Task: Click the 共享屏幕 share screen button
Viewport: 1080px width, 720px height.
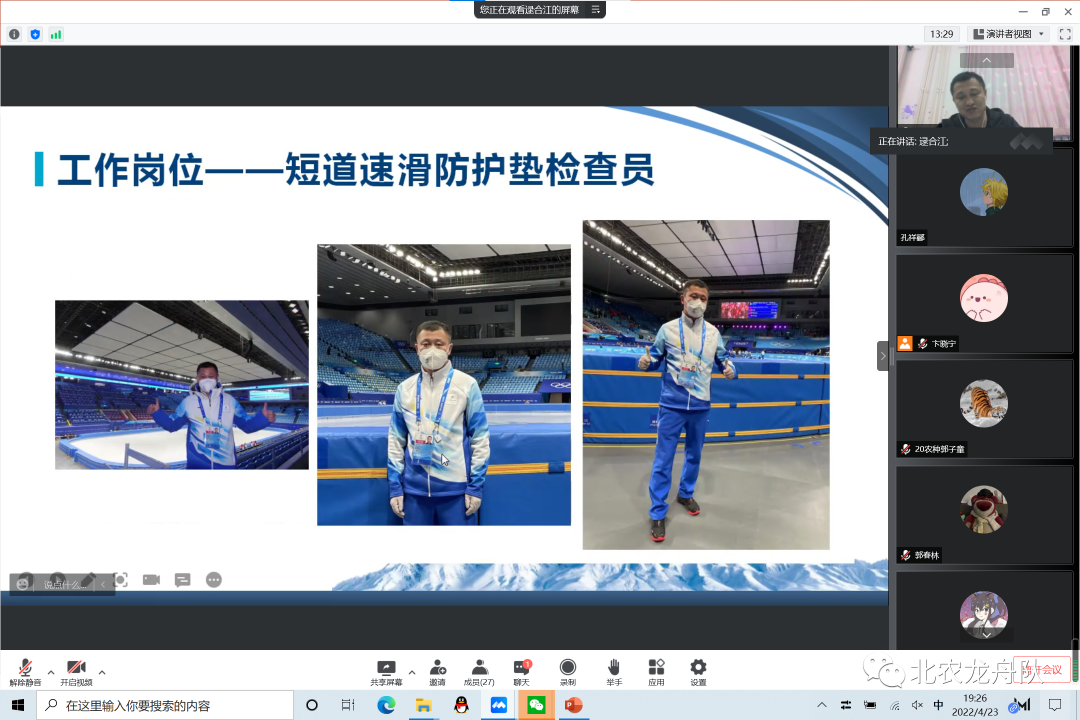Action: [x=386, y=670]
